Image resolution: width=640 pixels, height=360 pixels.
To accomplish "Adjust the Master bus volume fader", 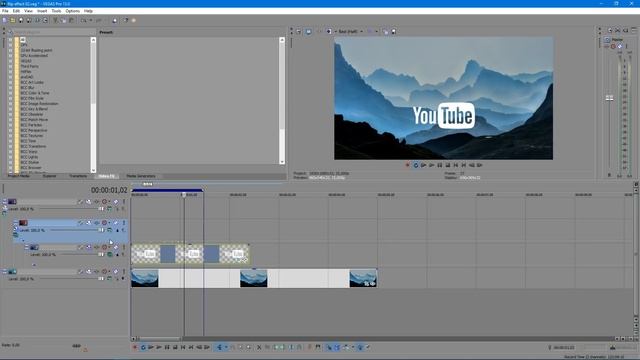I will tap(609, 98).
